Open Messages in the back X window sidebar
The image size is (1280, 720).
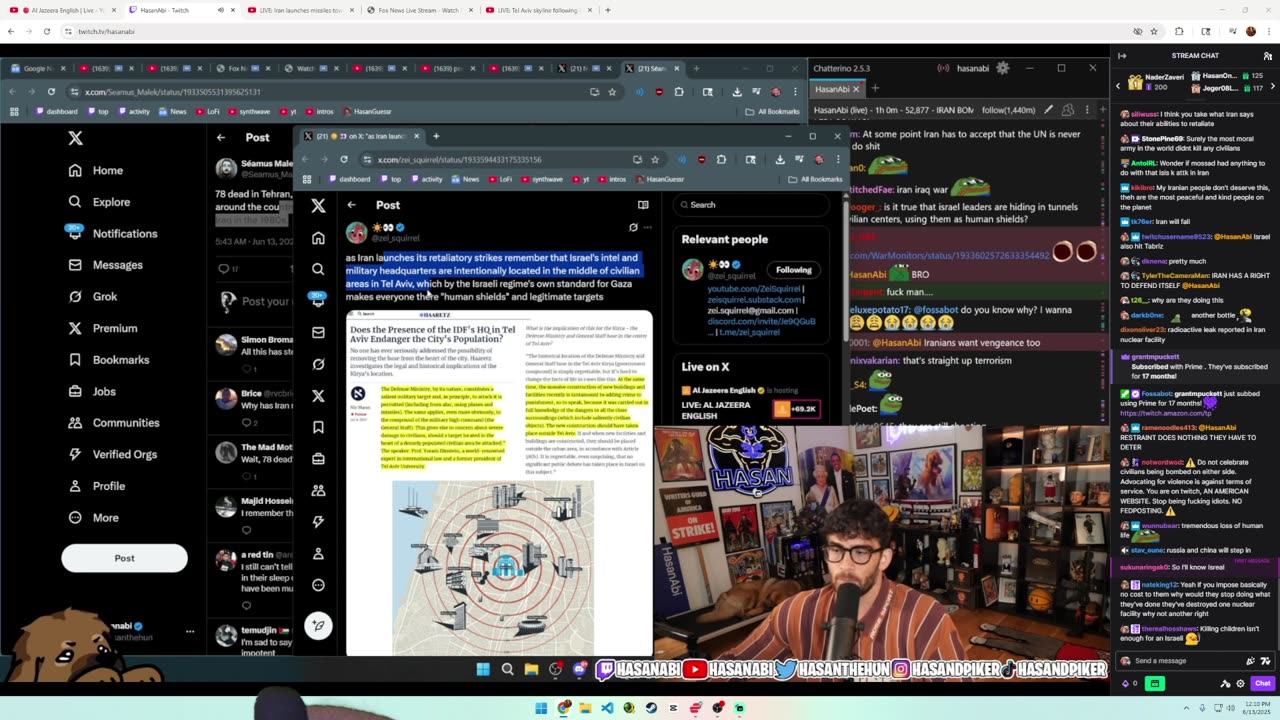click(x=105, y=265)
